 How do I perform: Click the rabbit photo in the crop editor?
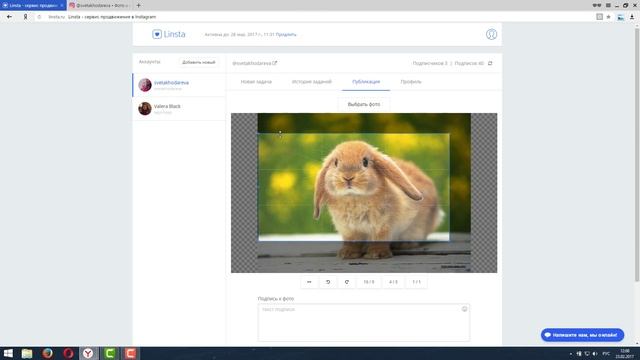[x=364, y=193]
